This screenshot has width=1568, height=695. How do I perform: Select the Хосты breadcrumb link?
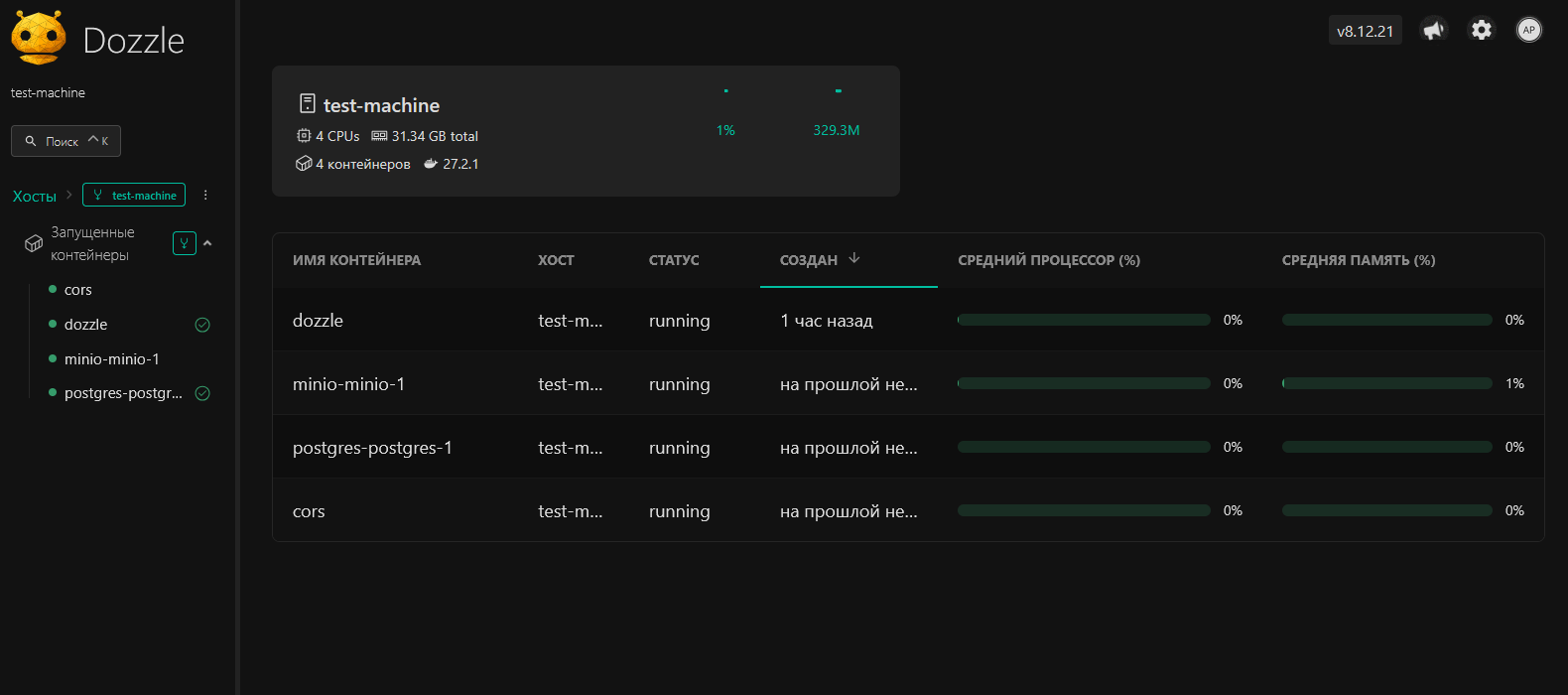tap(35, 196)
